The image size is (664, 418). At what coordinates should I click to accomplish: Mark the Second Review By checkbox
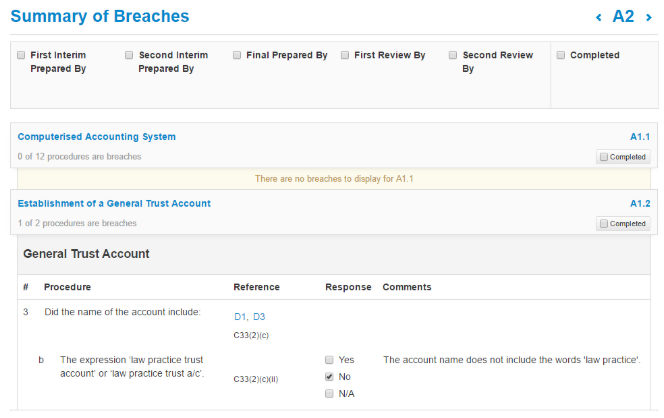pos(453,56)
